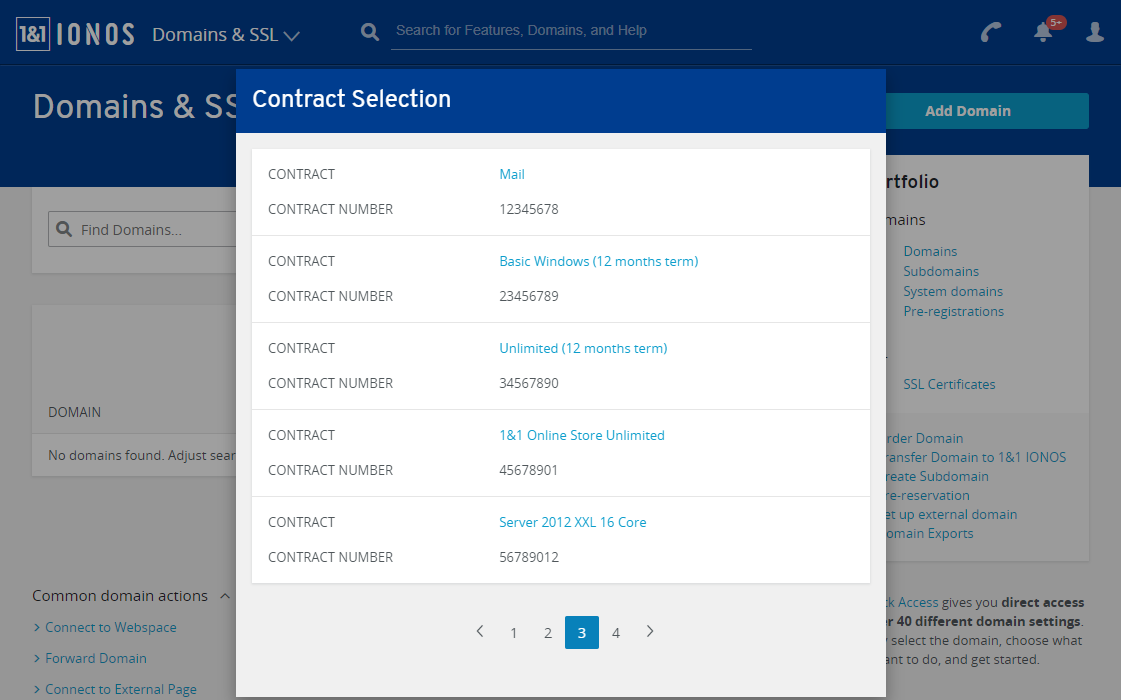This screenshot has height=700, width=1121.
Task: Click the Order Domain link
Action: tap(924, 438)
